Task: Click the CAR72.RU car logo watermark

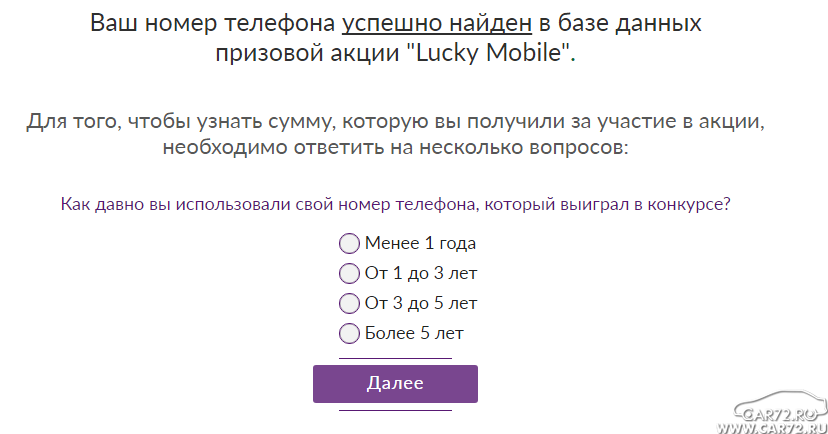Action: 782,407
